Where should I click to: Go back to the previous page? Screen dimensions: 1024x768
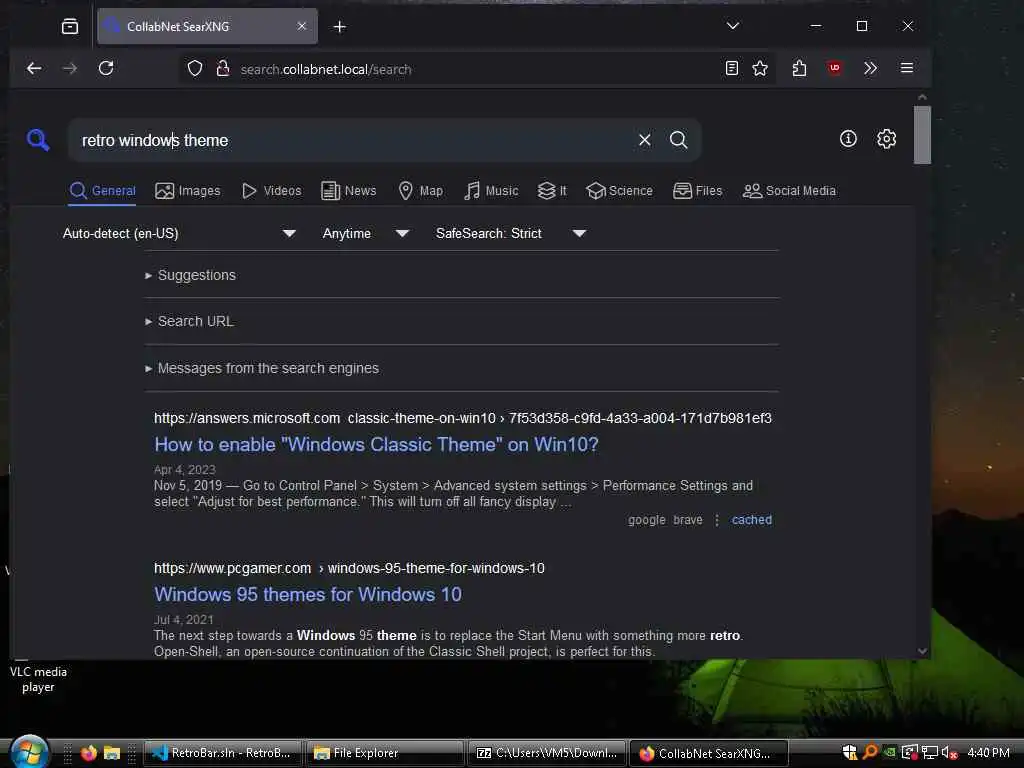[34, 68]
